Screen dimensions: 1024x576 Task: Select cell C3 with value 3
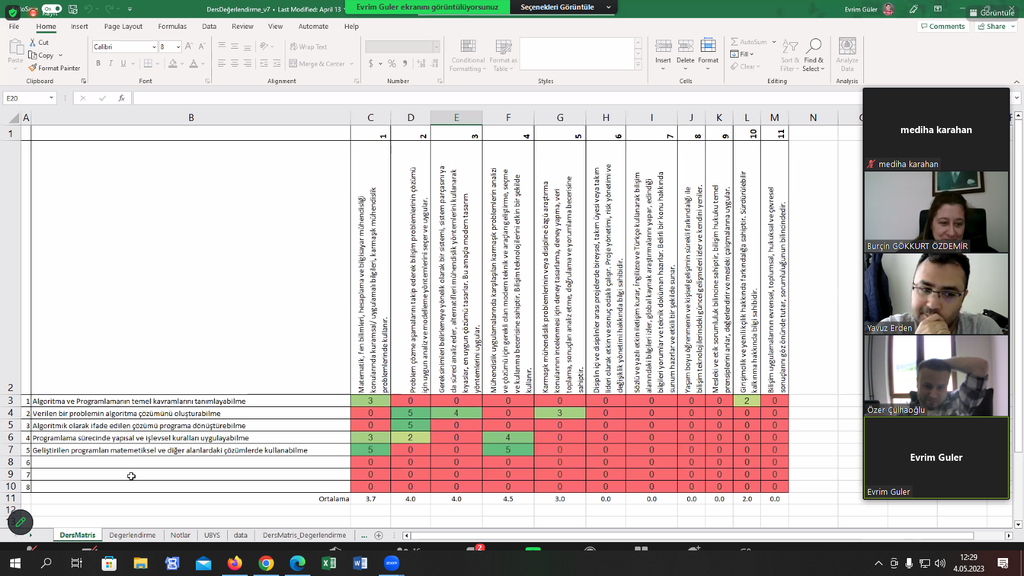(x=370, y=401)
